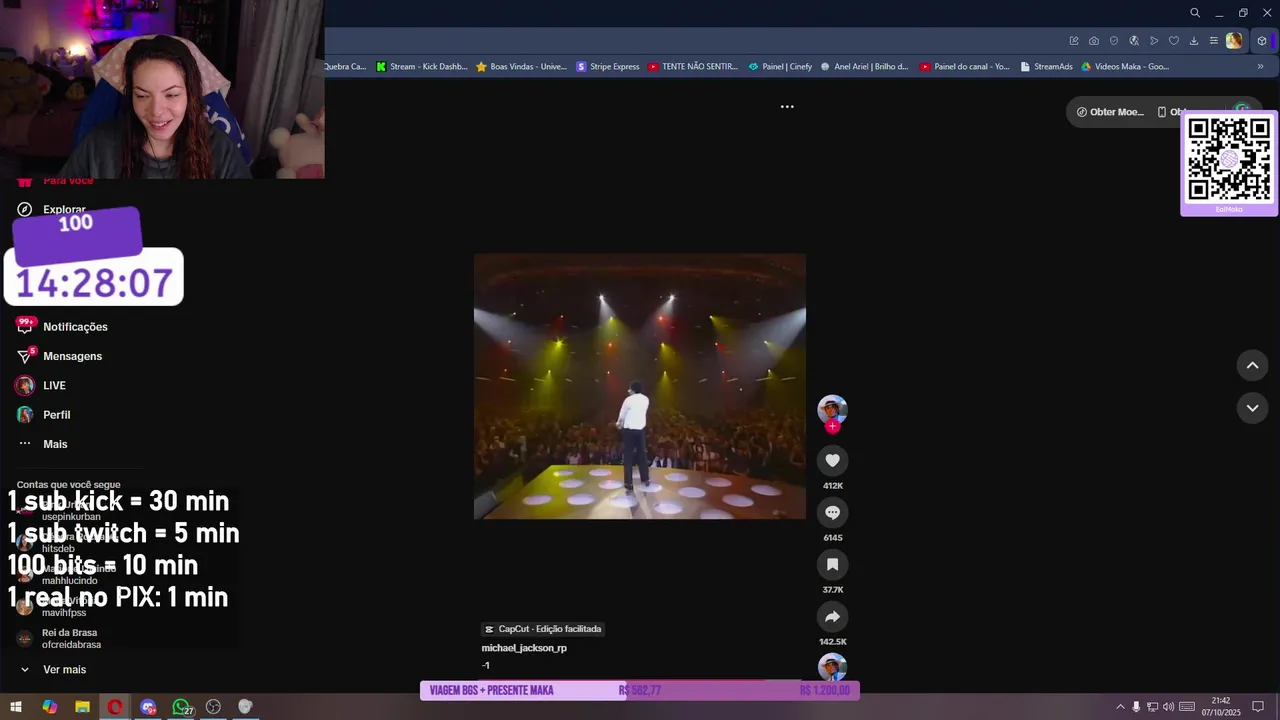Click the snapshot camera icon in Opera toolbar
Image resolution: width=1280 pixels, height=720 pixels.
pos(1094,41)
